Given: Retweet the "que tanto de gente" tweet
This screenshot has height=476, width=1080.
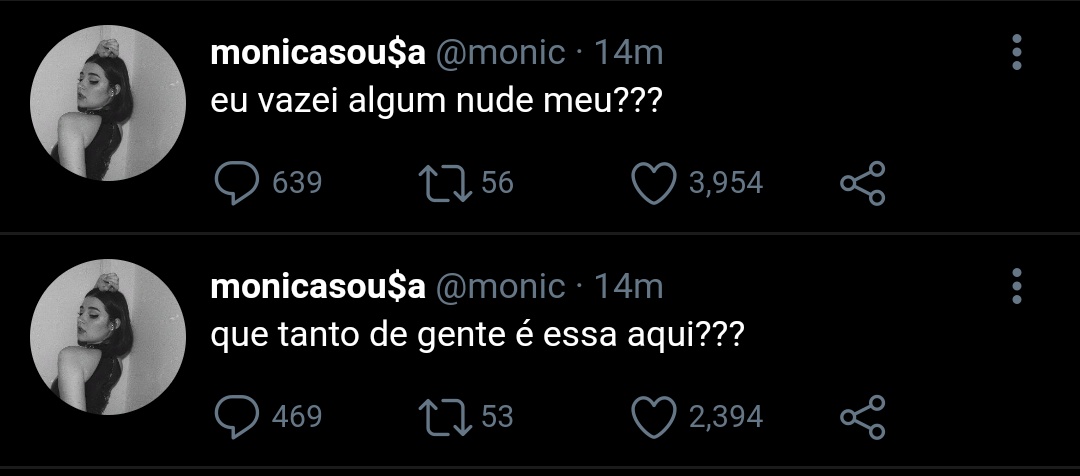Looking at the screenshot, I should point(445,417).
